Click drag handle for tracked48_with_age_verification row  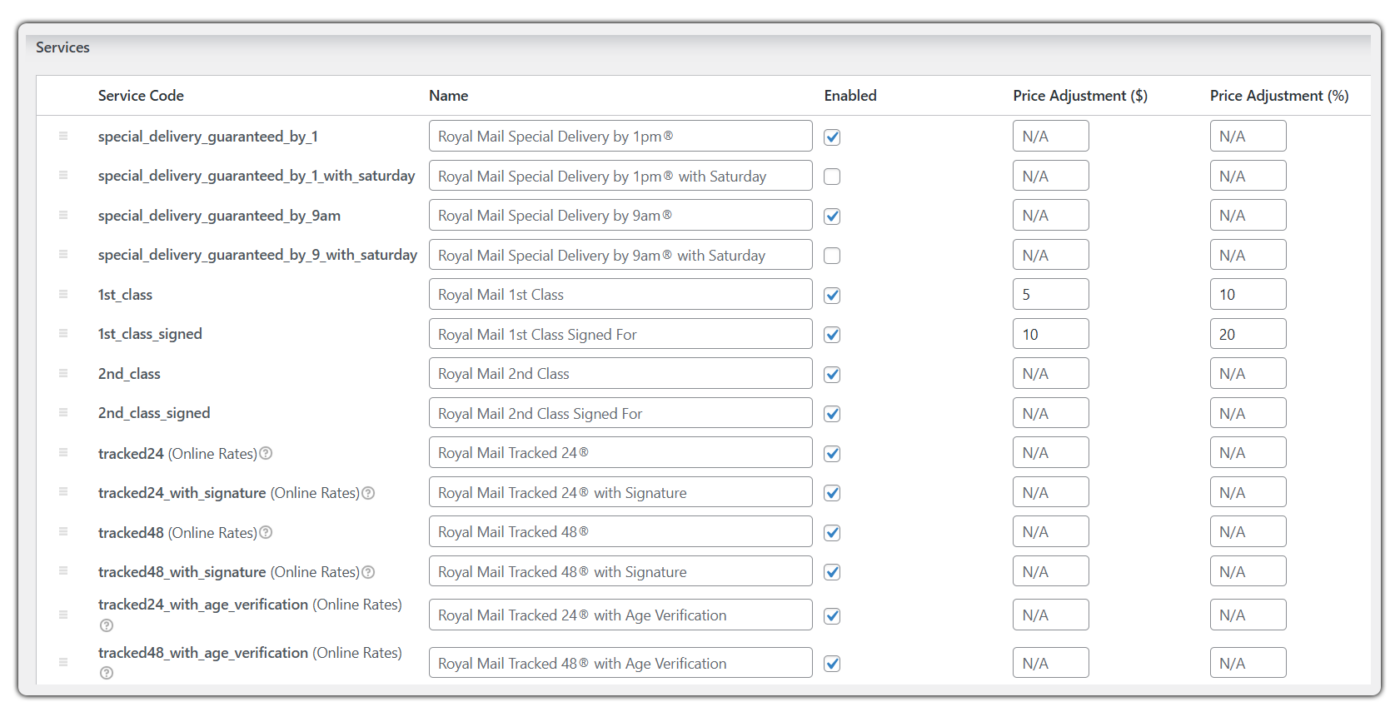click(63, 662)
